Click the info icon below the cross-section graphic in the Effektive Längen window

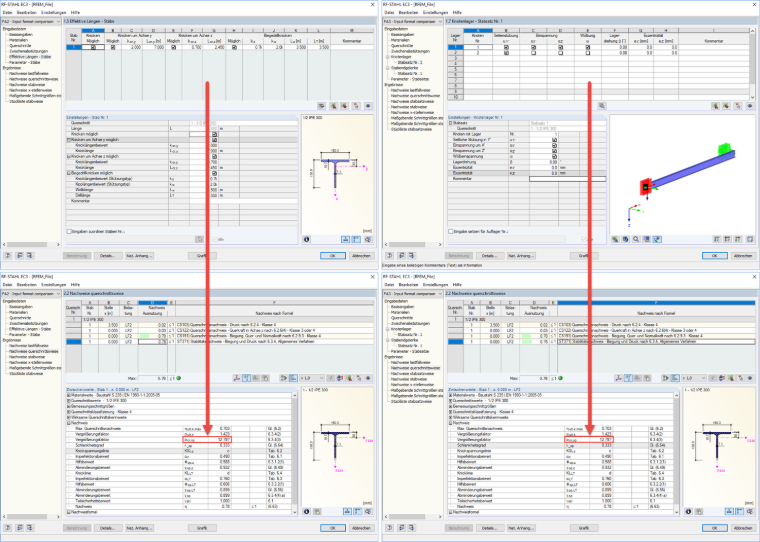pos(306,239)
